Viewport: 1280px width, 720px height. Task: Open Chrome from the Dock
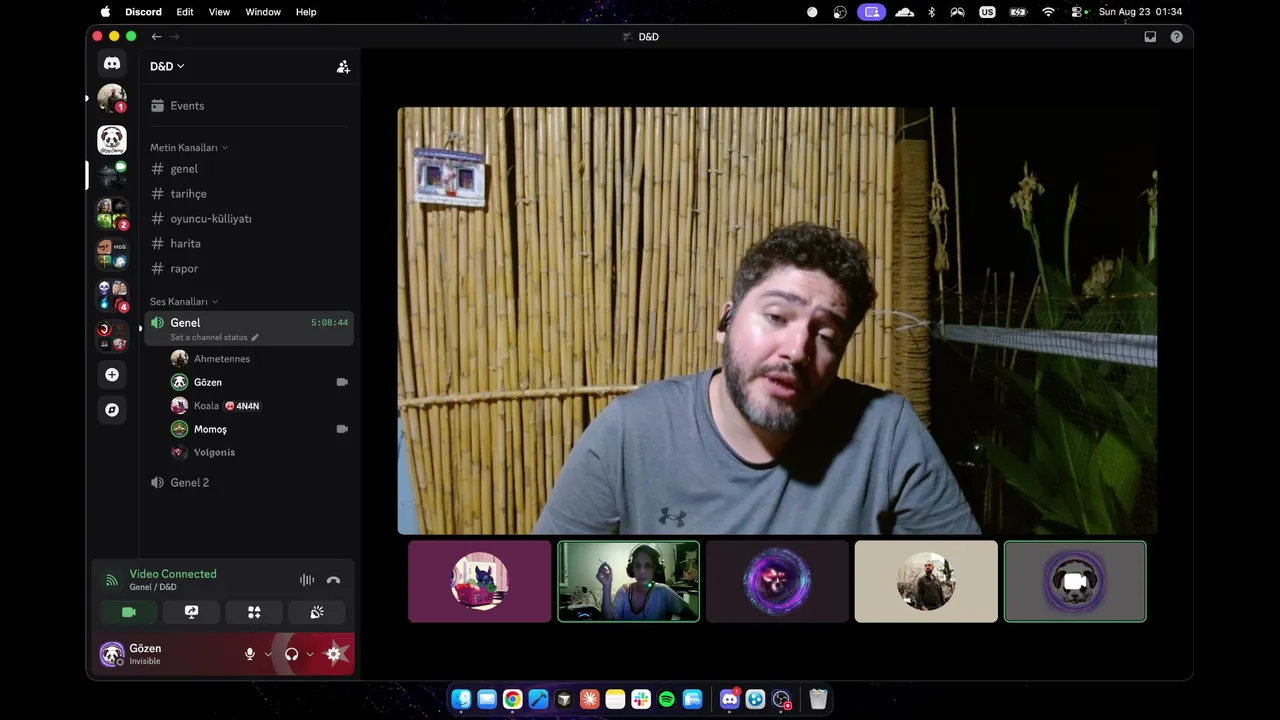click(x=512, y=700)
